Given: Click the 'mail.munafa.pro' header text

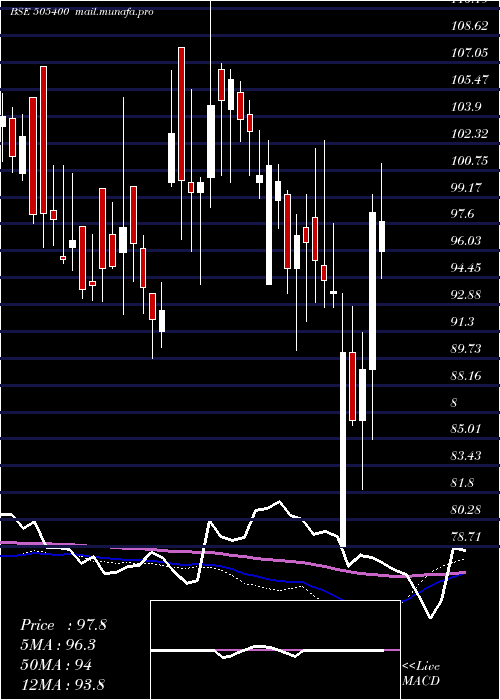Looking at the screenshot, I should coord(115,12).
